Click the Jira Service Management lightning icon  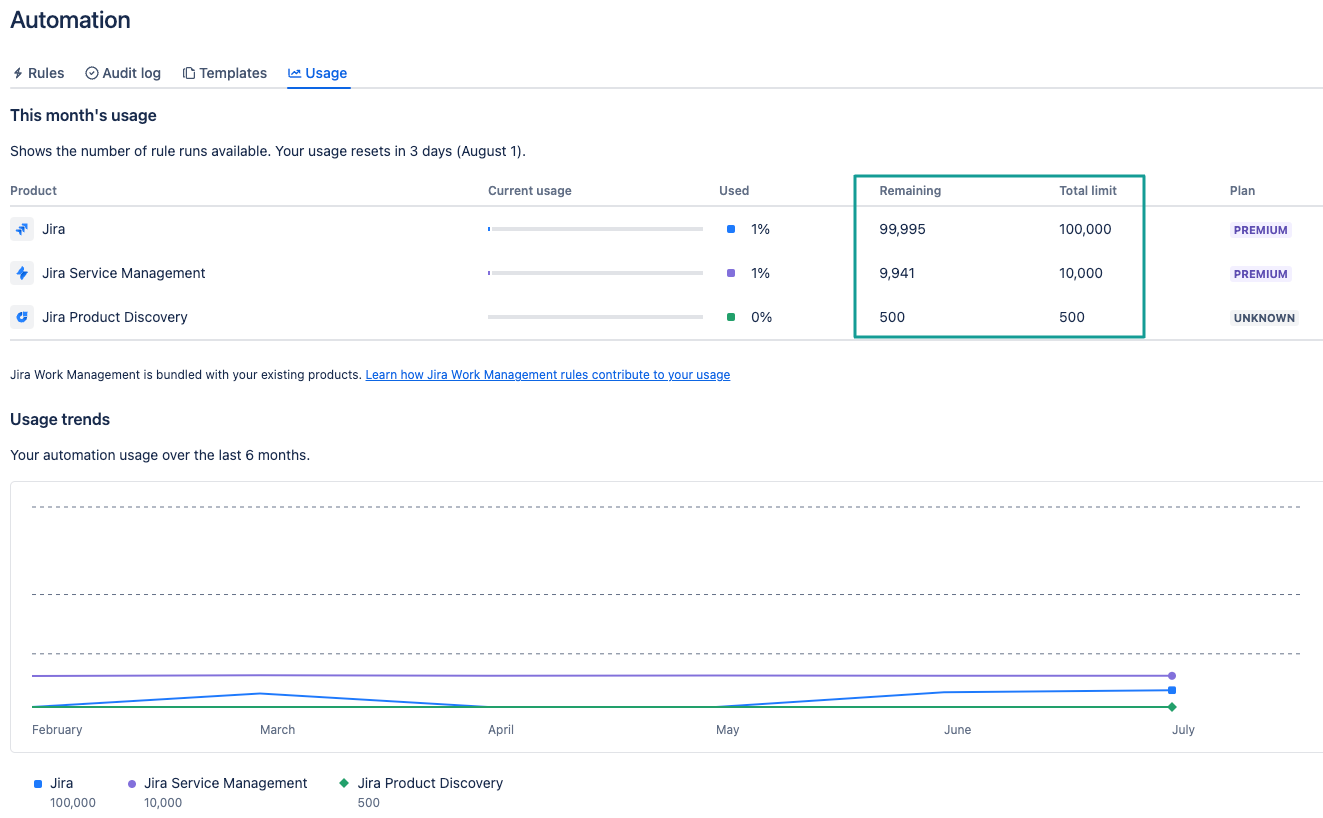[22, 273]
